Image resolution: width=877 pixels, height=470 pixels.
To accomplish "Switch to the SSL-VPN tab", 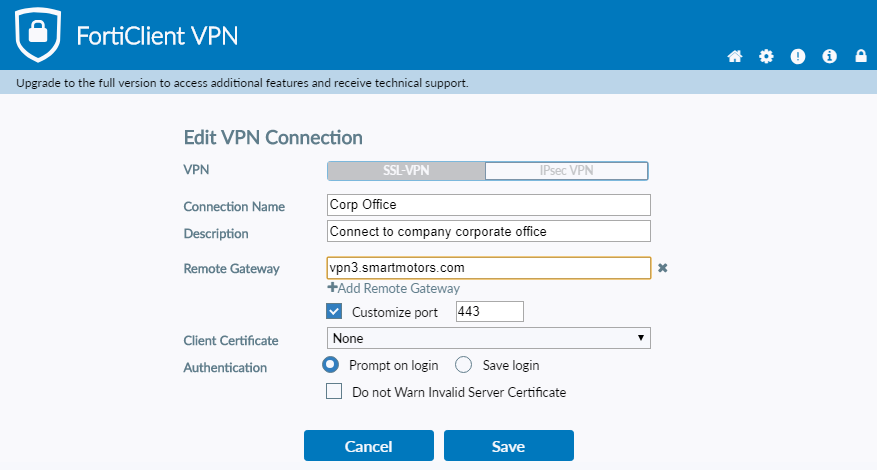I will pos(406,171).
